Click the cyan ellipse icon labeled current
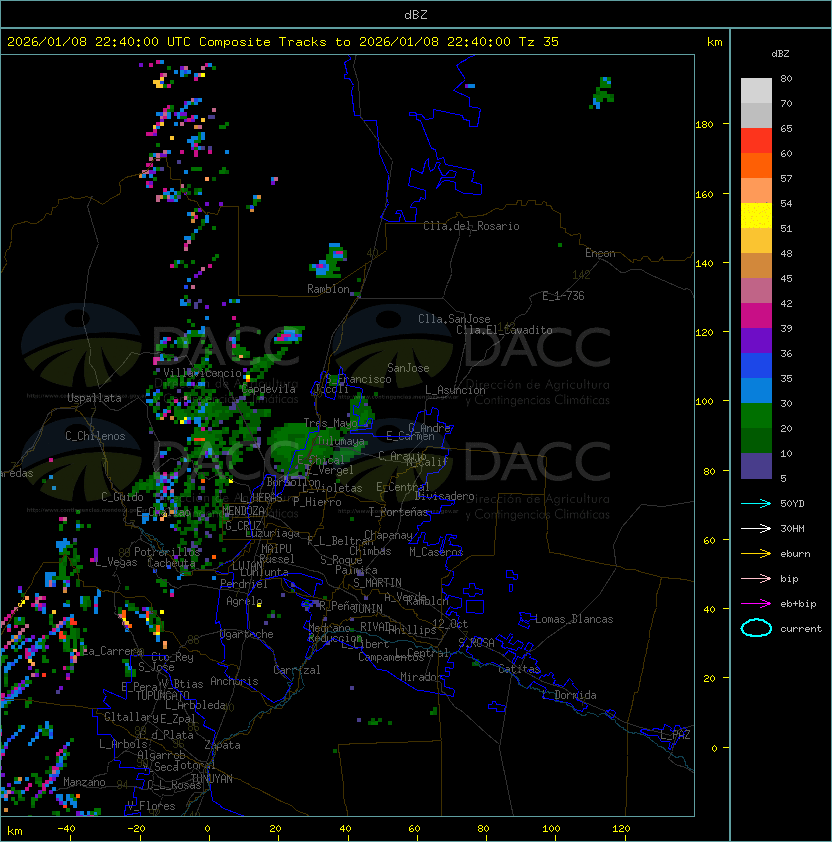Viewport: 832px width, 842px height. [x=756, y=628]
